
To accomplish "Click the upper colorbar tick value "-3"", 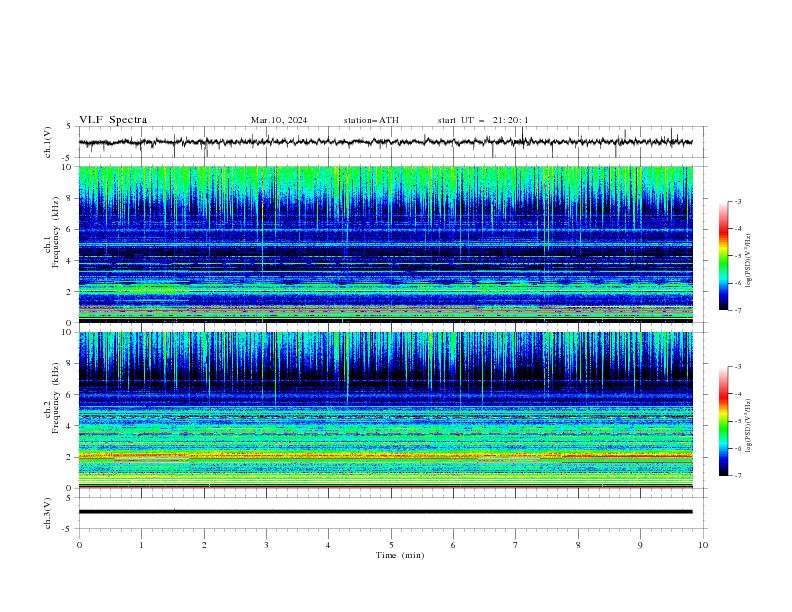I will click(x=737, y=201).
